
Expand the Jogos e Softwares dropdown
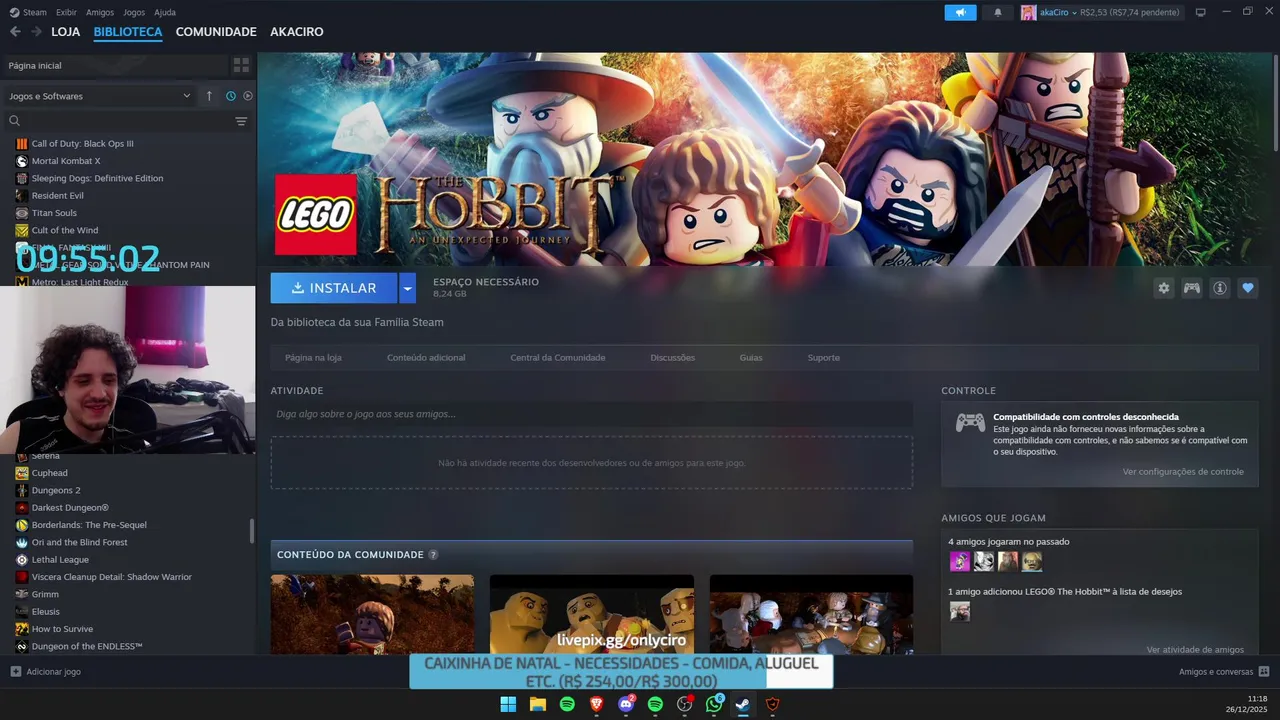99,96
